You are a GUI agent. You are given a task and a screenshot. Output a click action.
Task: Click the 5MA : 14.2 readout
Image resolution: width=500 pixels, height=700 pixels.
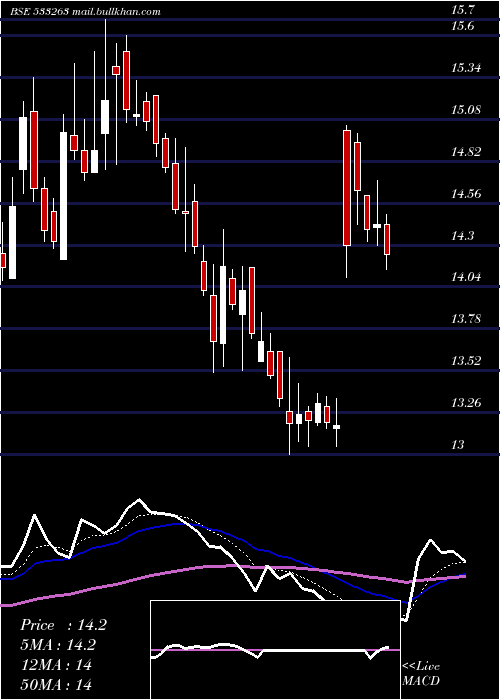tap(58, 645)
